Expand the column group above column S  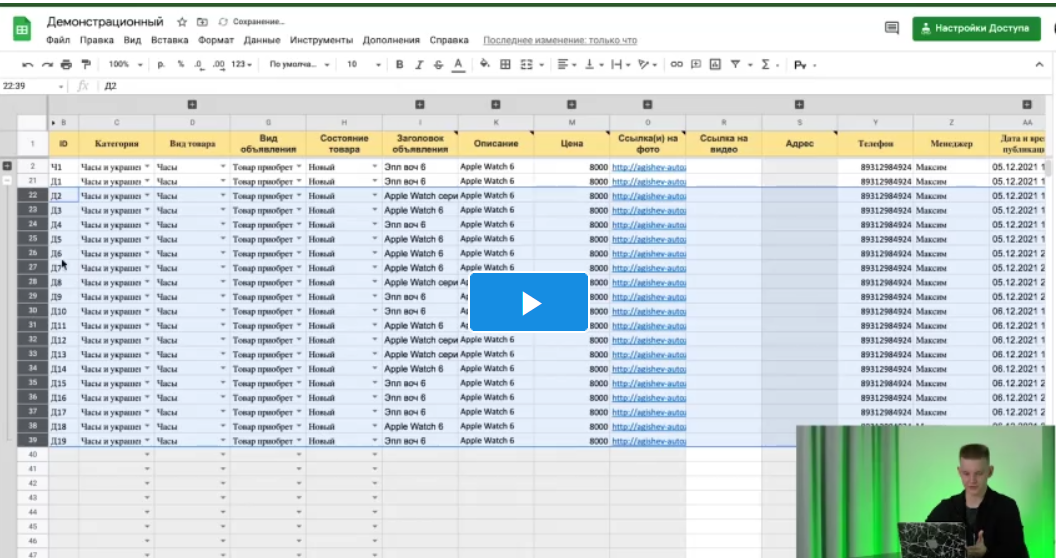click(799, 104)
